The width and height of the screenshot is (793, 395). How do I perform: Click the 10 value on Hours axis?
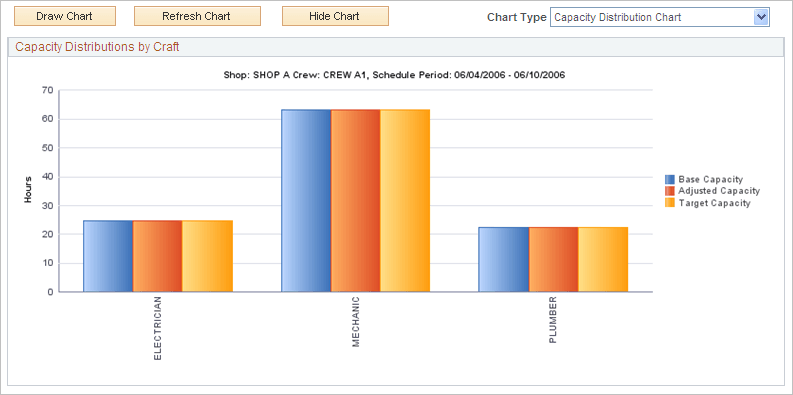tap(48, 264)
